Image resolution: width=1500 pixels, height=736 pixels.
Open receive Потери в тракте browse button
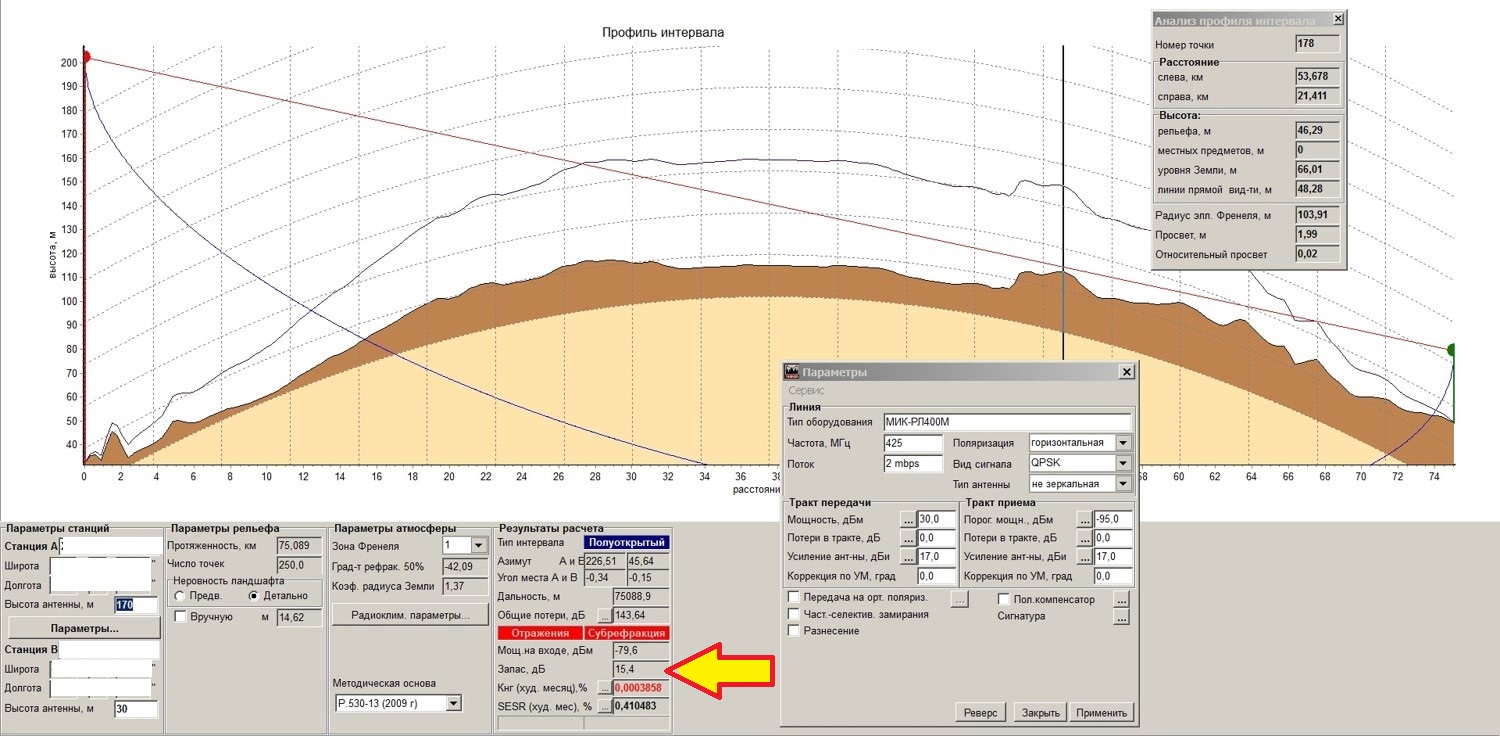pyautogui.click(x=1084, y=539)
